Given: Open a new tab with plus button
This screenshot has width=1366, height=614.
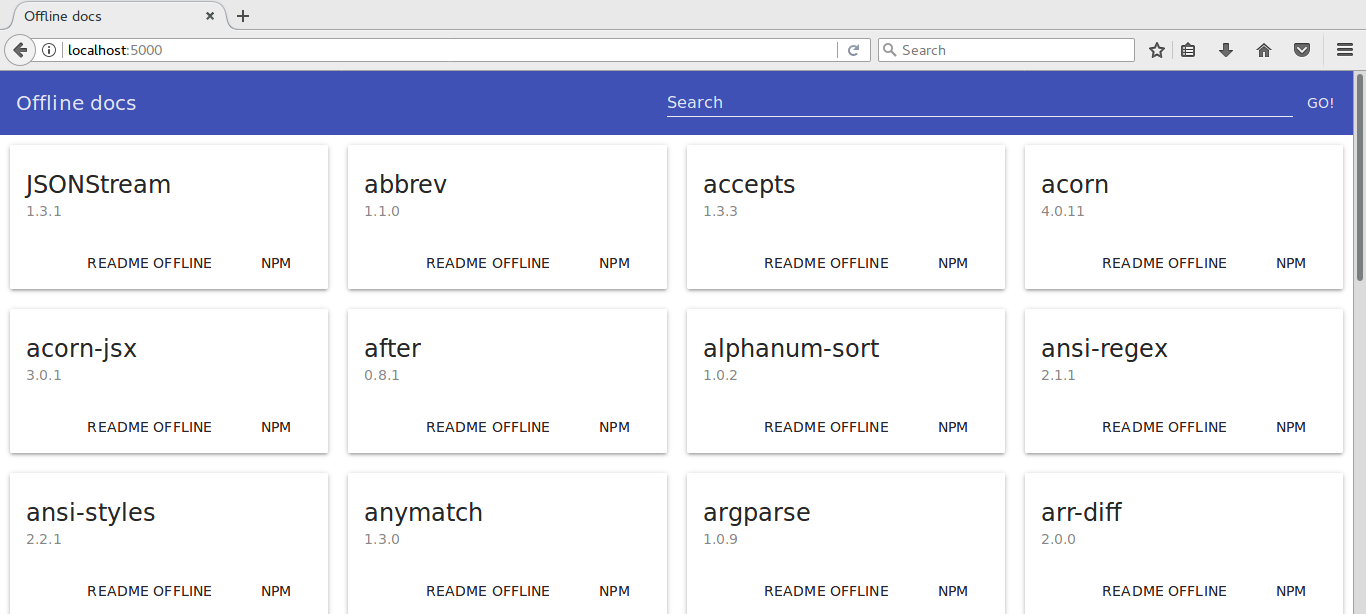Looking at the screenshot, I should [243, 16].
